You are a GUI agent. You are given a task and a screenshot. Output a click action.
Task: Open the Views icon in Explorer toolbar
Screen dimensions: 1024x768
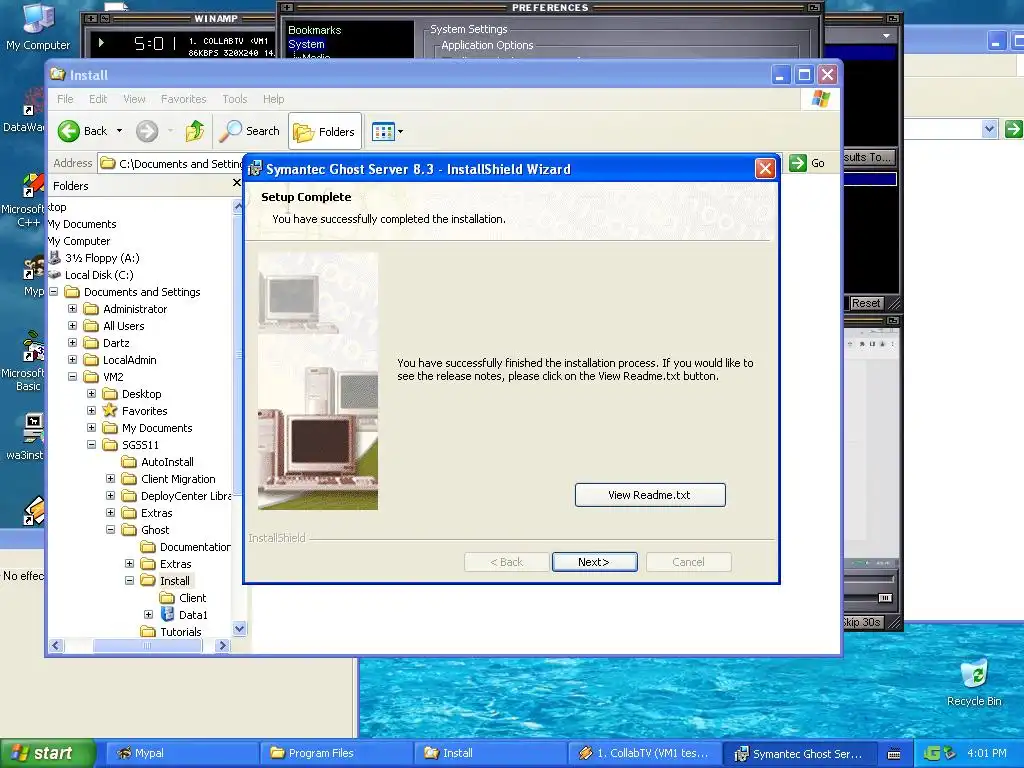pos(383,132)
